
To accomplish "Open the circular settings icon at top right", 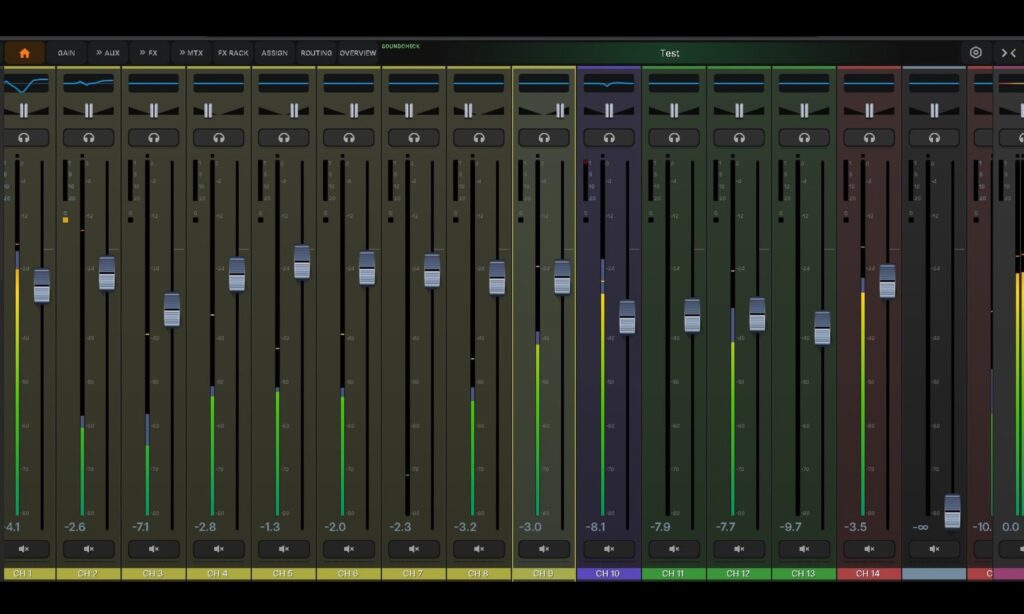I will coord(975,53).
